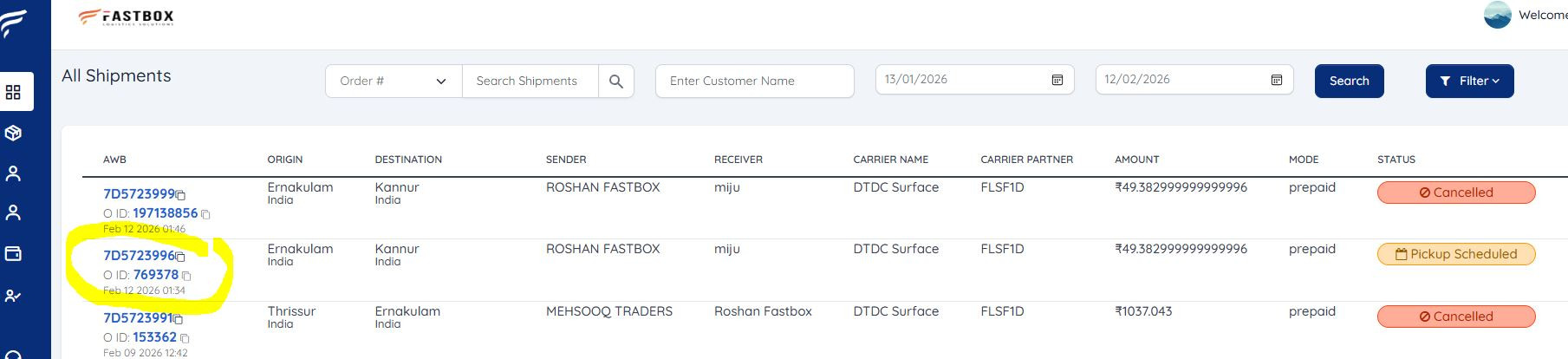
Task: Open the wallet icon in sidebar
Action: coord(13,254)
